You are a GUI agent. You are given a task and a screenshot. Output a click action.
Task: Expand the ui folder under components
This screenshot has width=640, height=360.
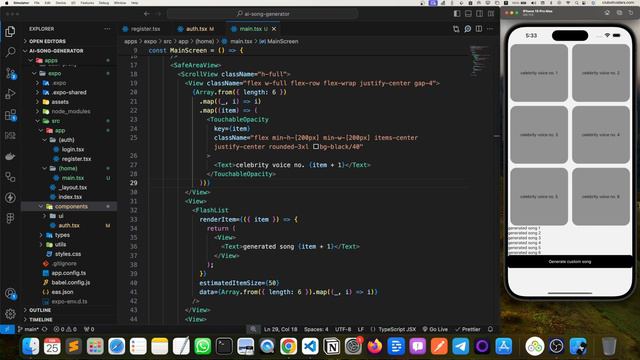click(69, 216)
